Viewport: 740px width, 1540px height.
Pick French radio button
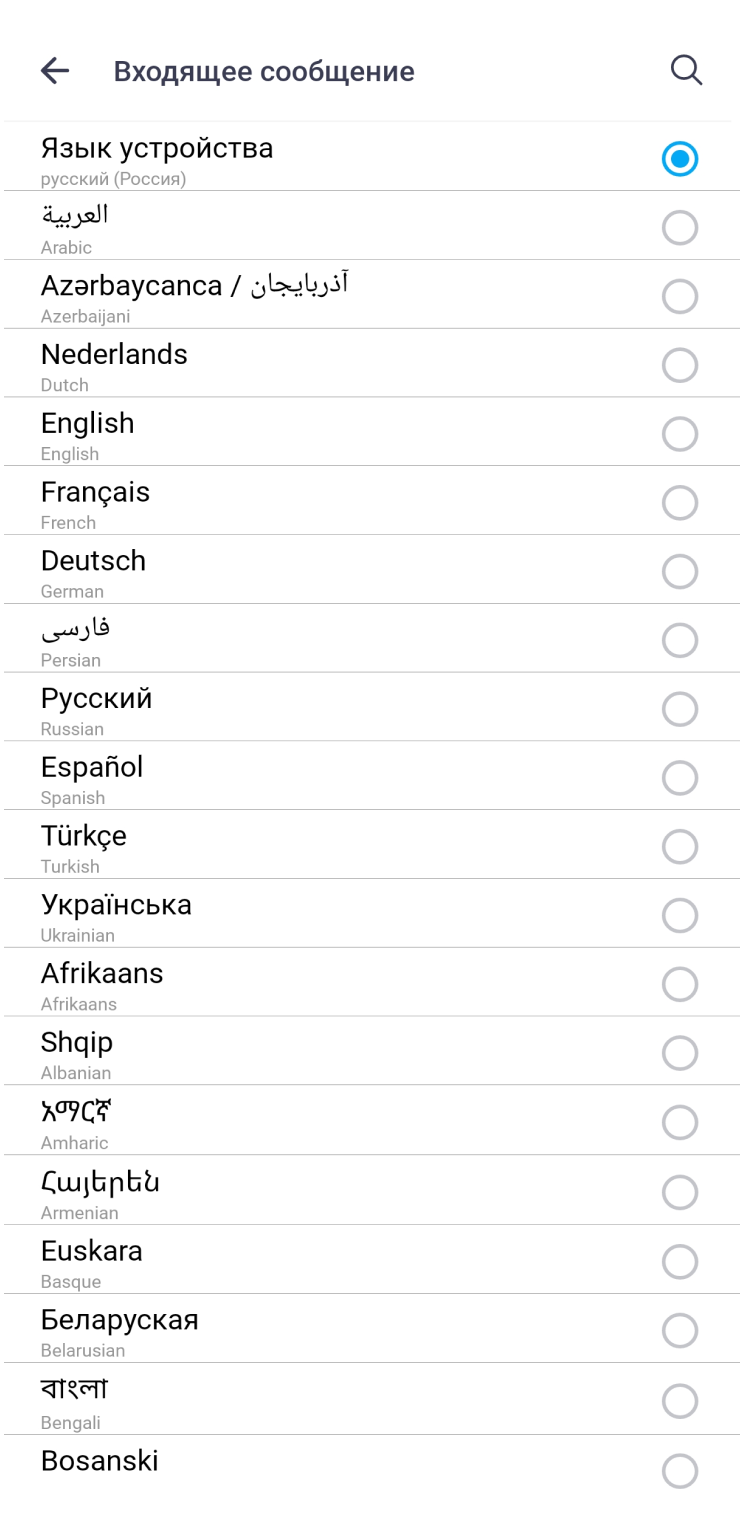(x=680, y=503)
